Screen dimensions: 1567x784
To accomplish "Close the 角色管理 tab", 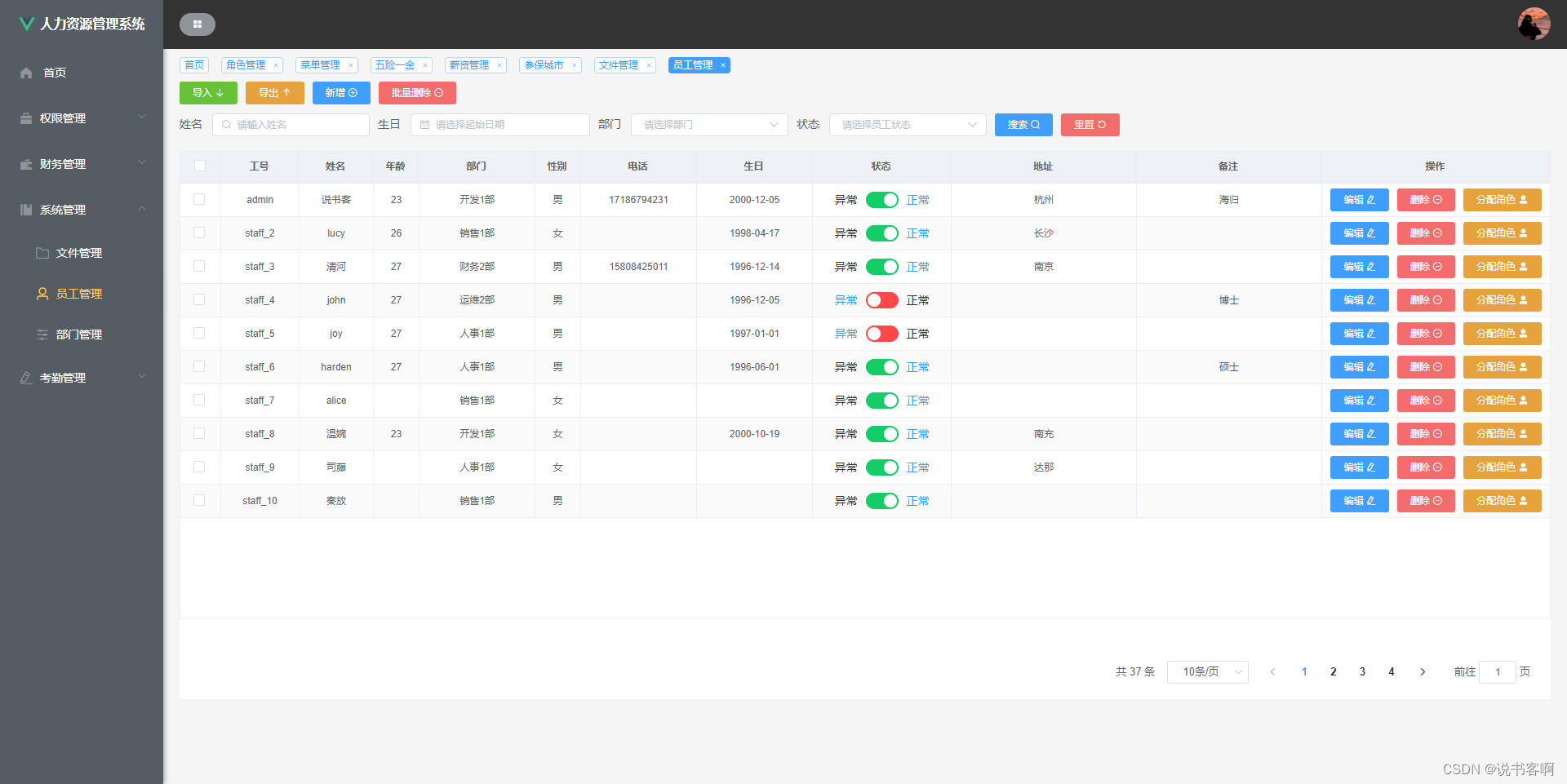I will [276, 65].
